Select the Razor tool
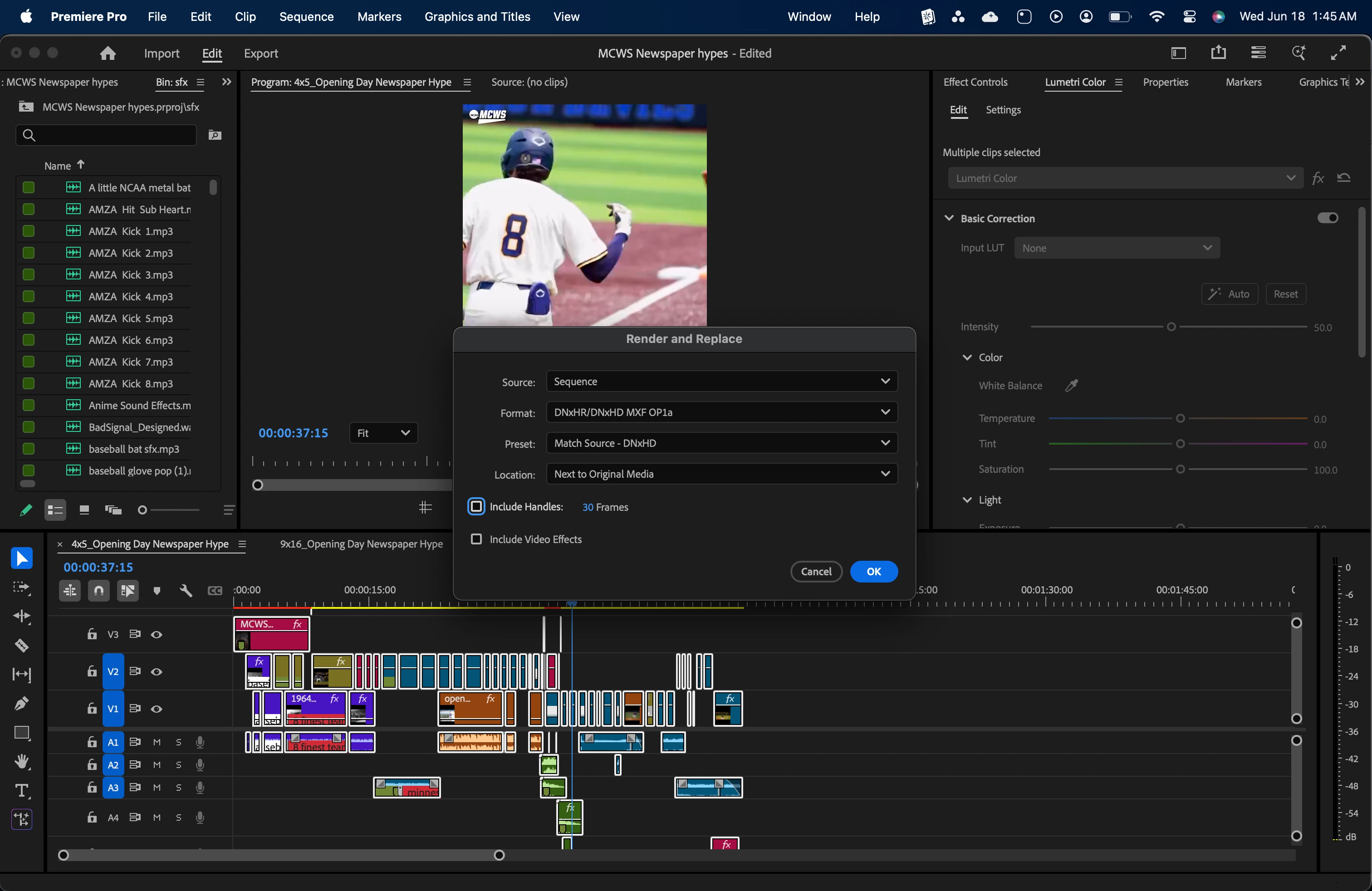Image resolution: width=1372 pixels, height=891 pixels. pos(21,646)
